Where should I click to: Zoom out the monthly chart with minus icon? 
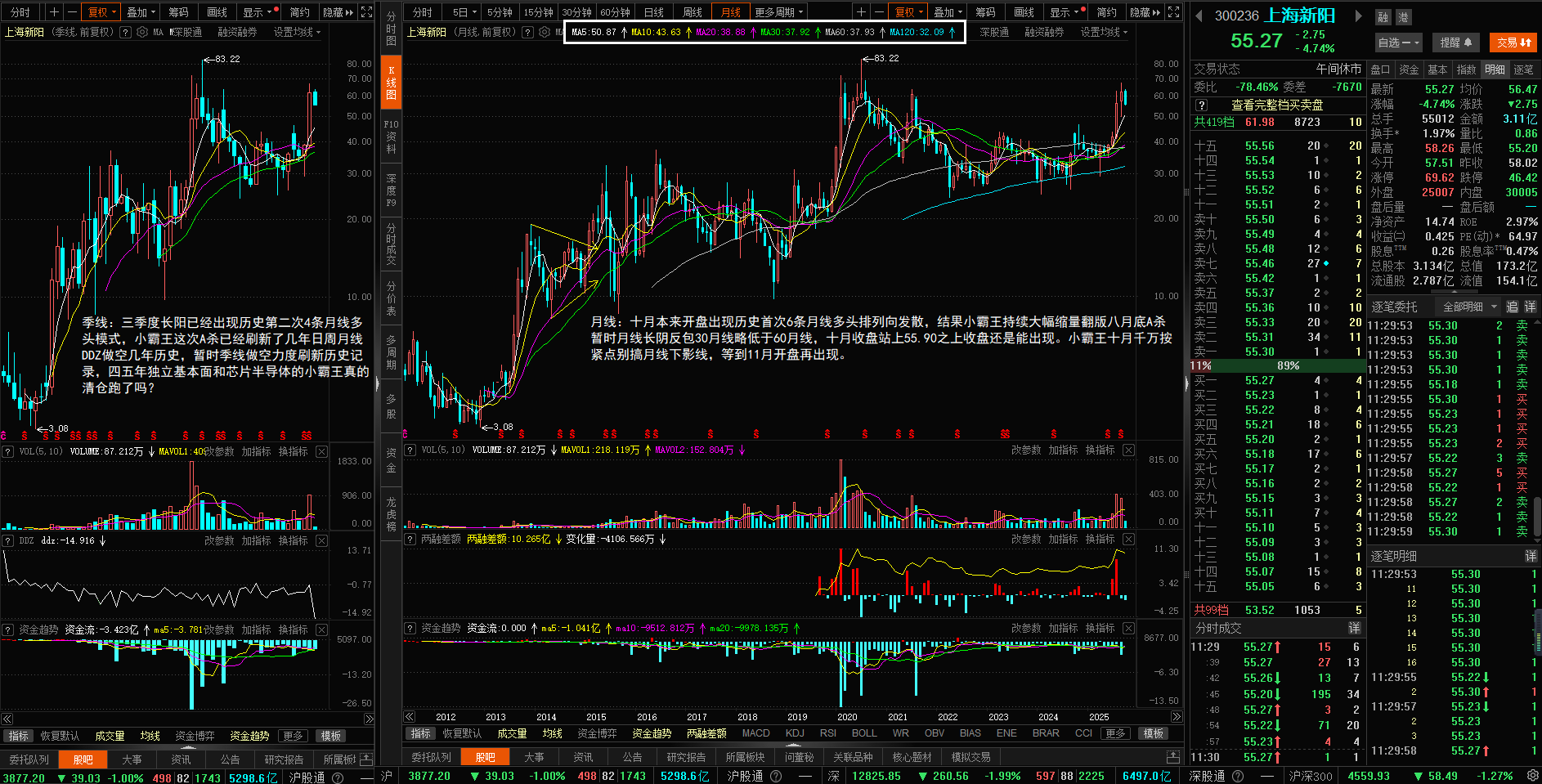pos(879,12)
